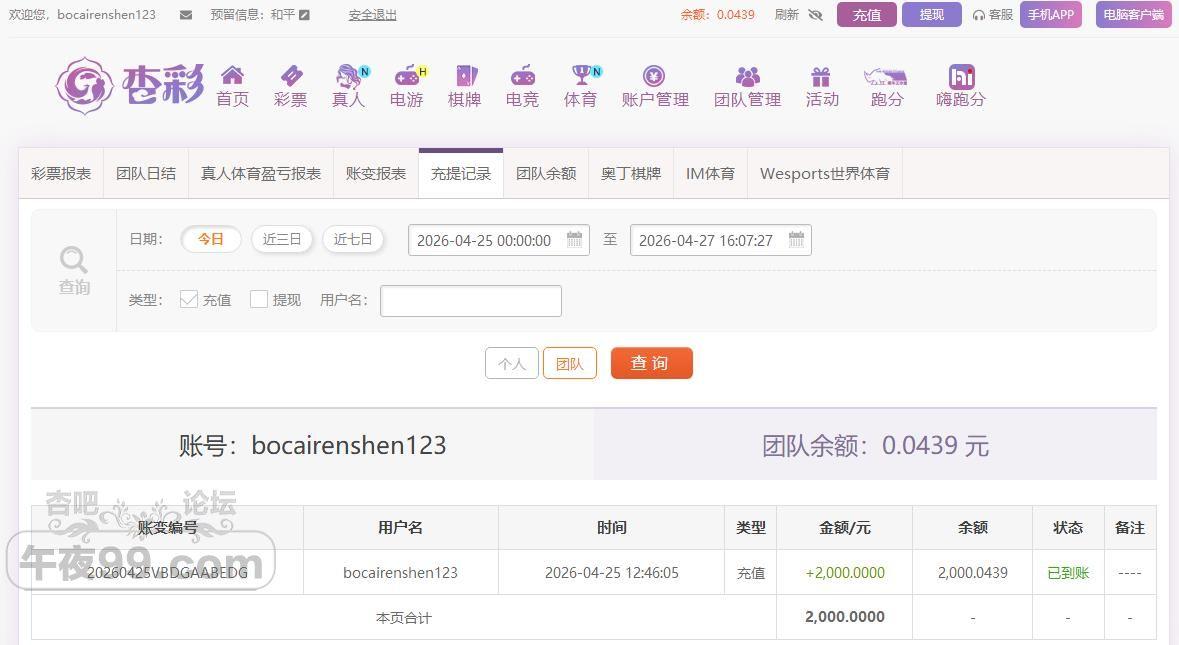Switch to 账变报表 tab

(x=376, y=174)
